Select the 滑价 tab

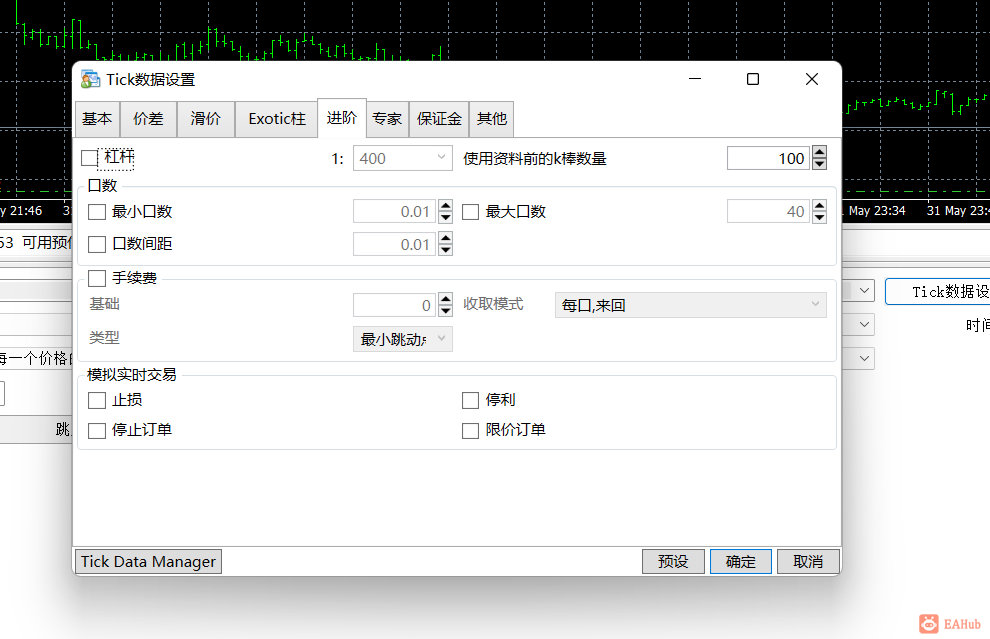pos(206,119)
